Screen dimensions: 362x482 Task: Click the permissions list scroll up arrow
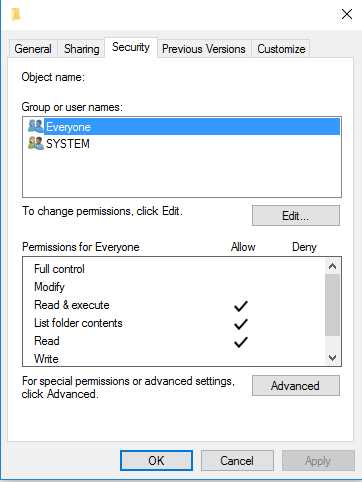(x=332, y=266)
